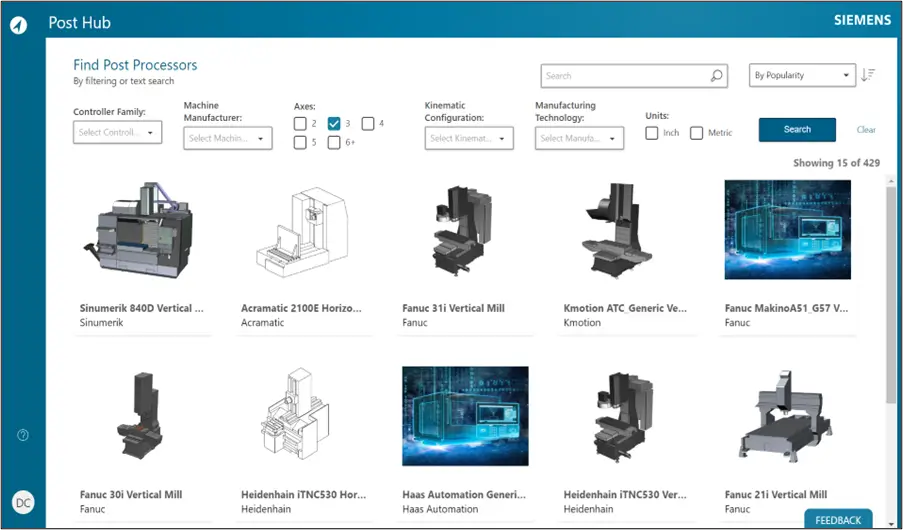The width and height of the screenshot is (903, 530).
Task: Check the 4 axes checkbox
Action: 368,123
